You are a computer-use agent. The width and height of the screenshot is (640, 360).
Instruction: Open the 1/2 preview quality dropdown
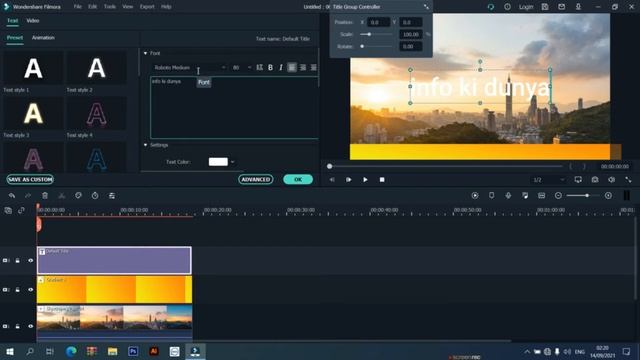(549, 180)
